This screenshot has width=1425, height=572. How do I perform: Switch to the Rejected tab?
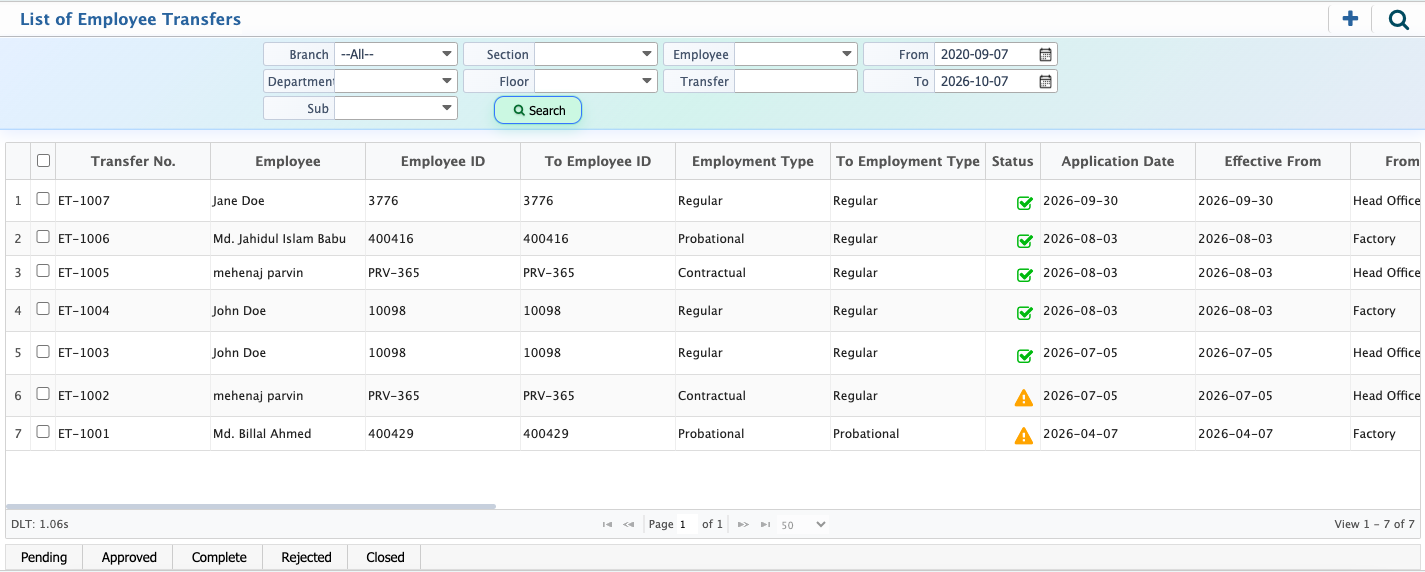pos(306,557)
